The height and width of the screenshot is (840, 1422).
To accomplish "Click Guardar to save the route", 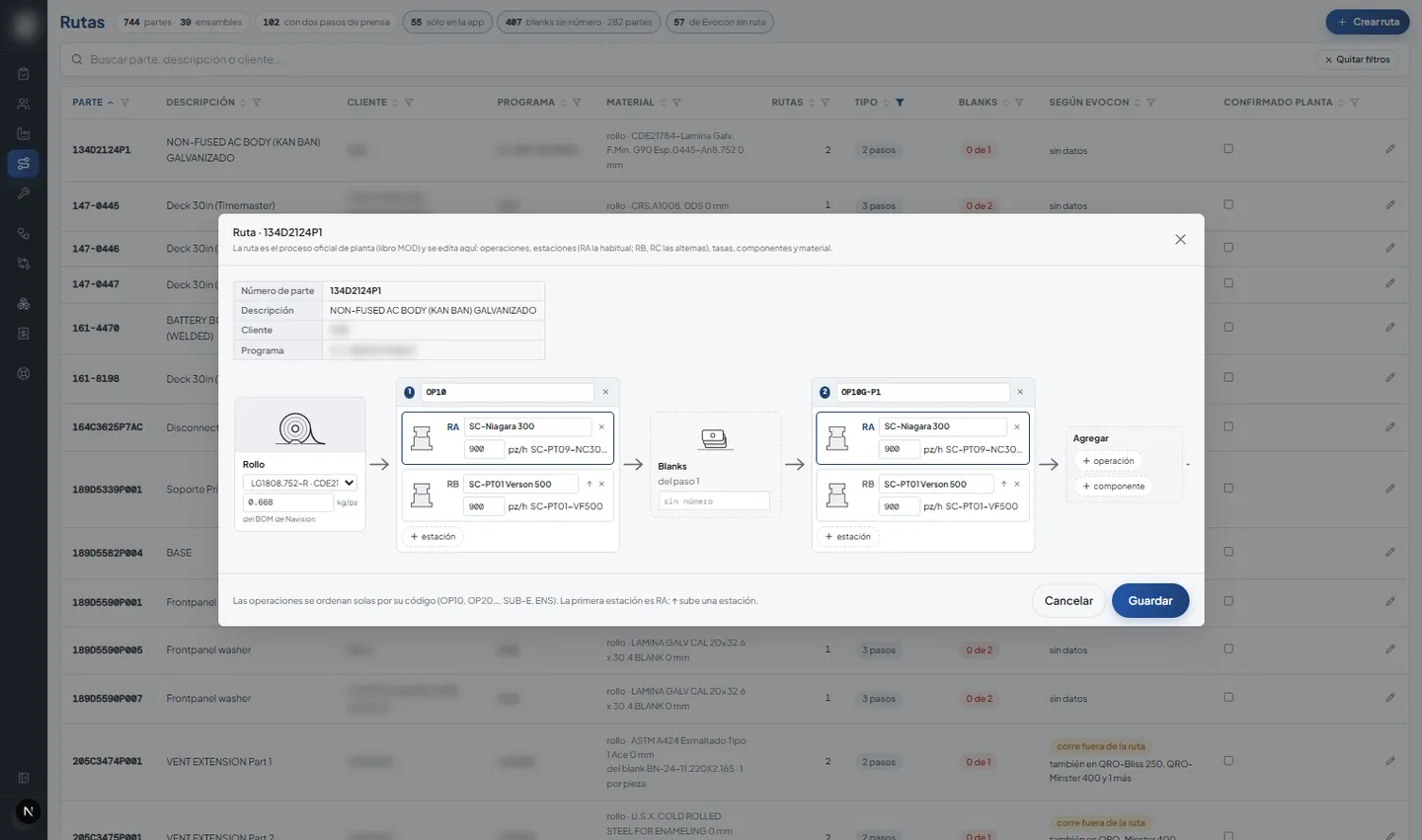I will click(x=1150, y=601).
